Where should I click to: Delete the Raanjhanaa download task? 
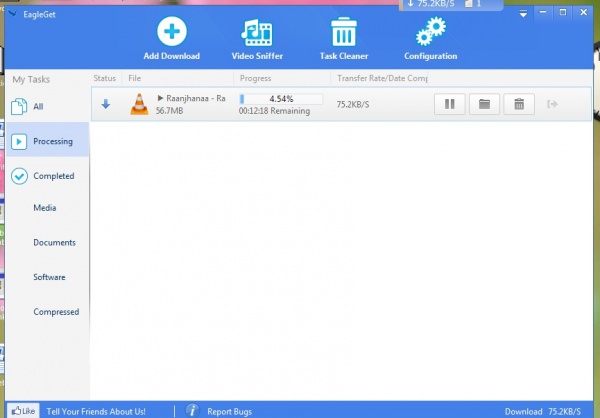(x=519, y=104)
